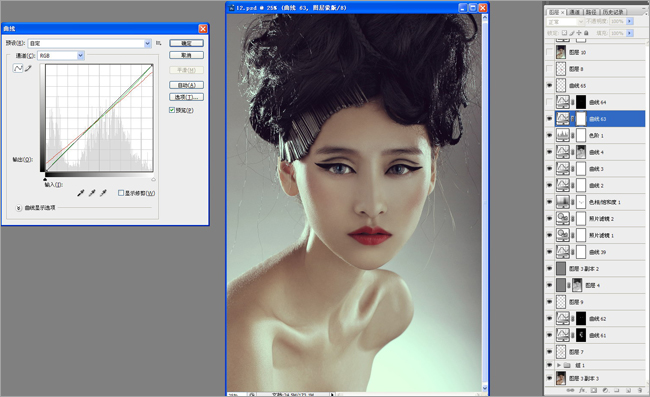This screenshot has height=397, width=650.
Task: Click the 自动(A) auto button
Action: 187,85
